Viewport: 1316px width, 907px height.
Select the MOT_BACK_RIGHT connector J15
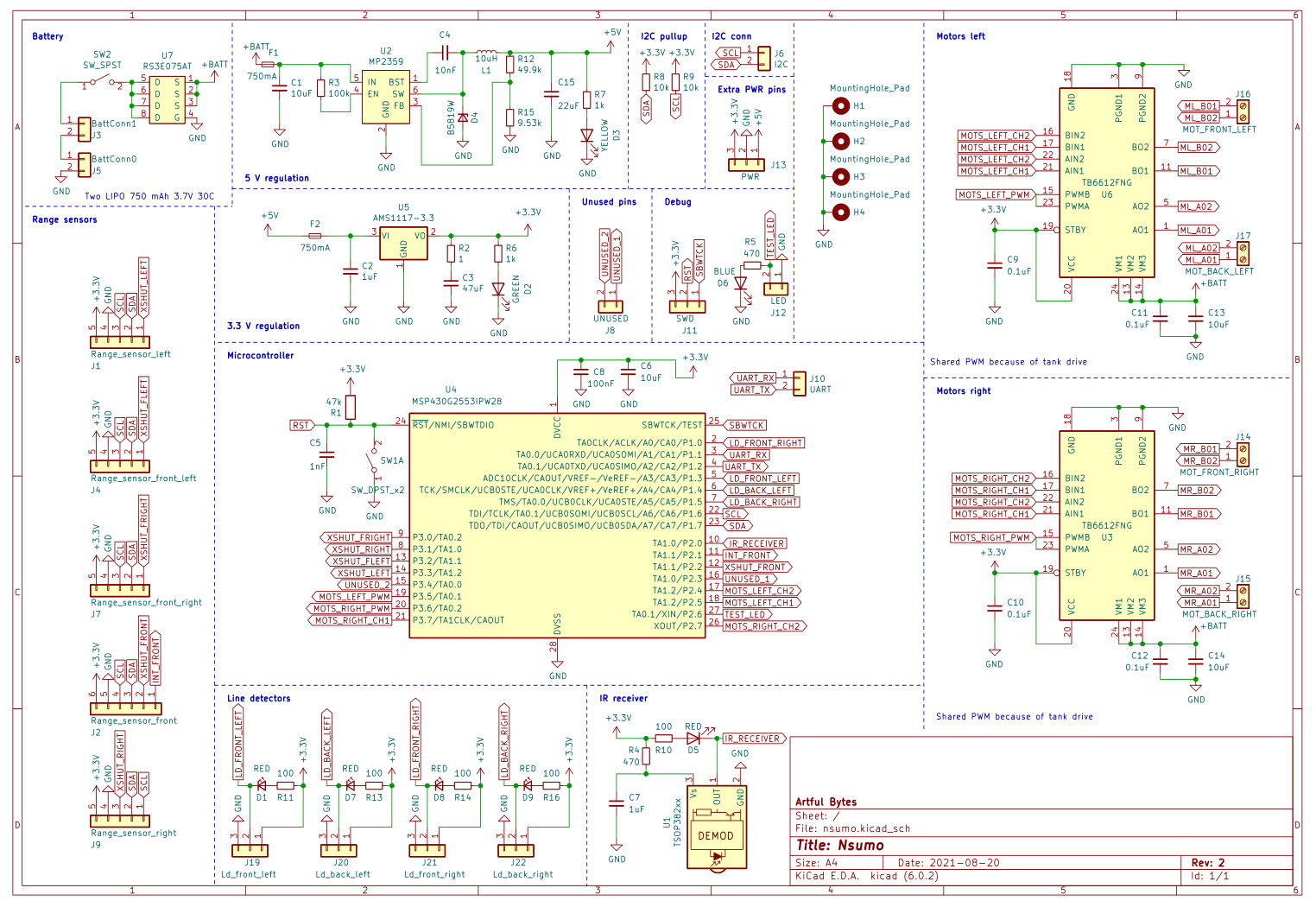point(1243,596)
